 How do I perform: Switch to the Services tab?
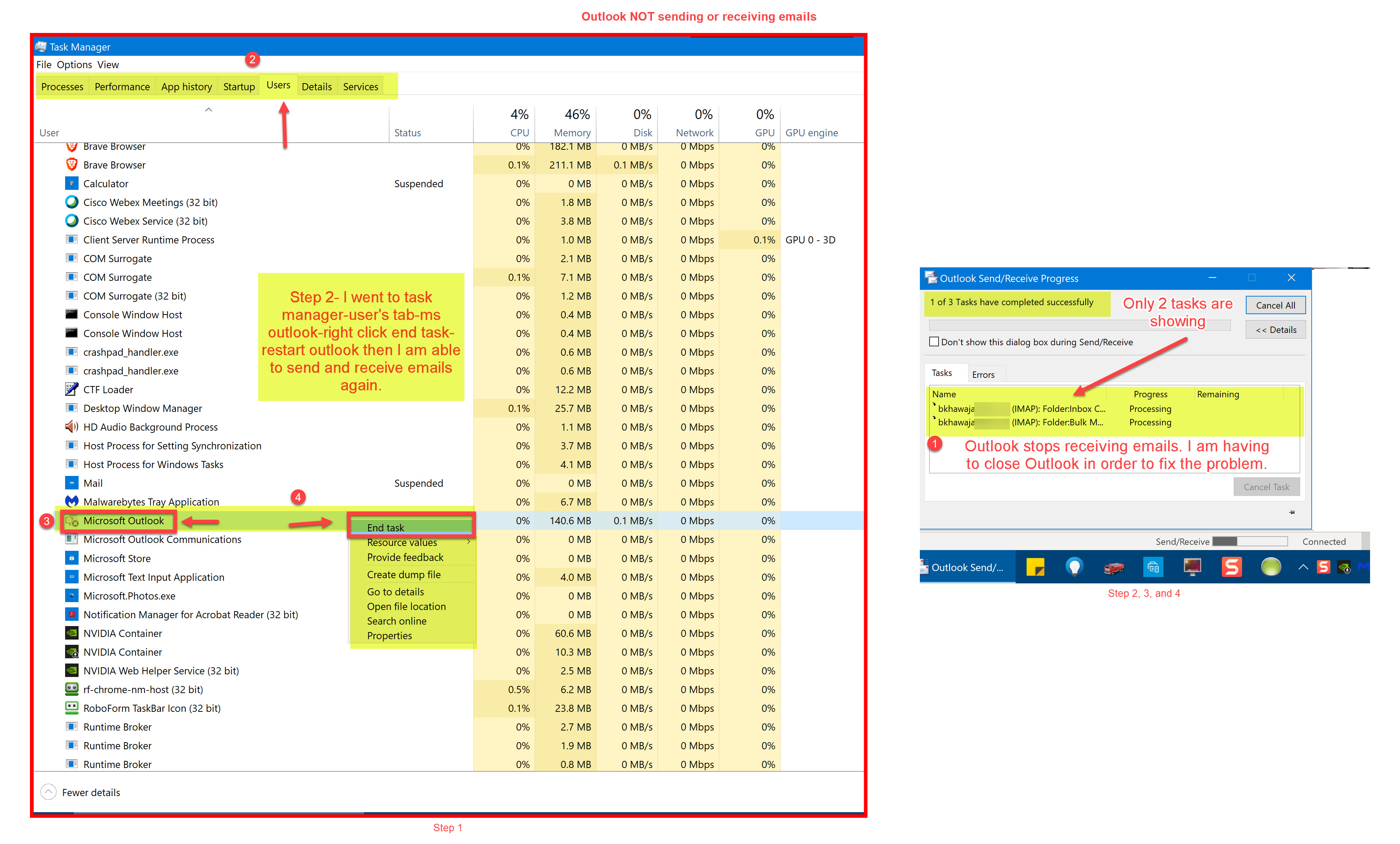coord(360,86)
